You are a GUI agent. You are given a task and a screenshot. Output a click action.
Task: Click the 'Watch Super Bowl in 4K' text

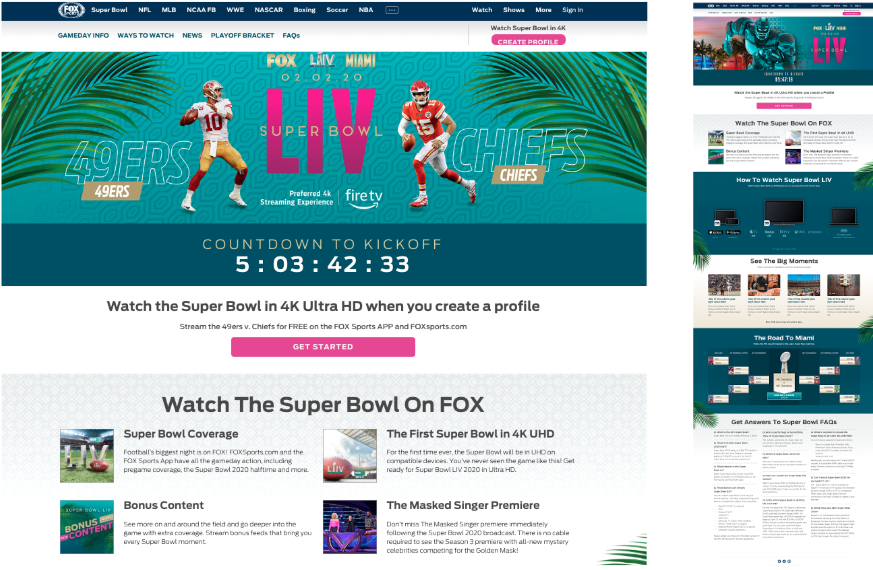[x=528, y=28]
